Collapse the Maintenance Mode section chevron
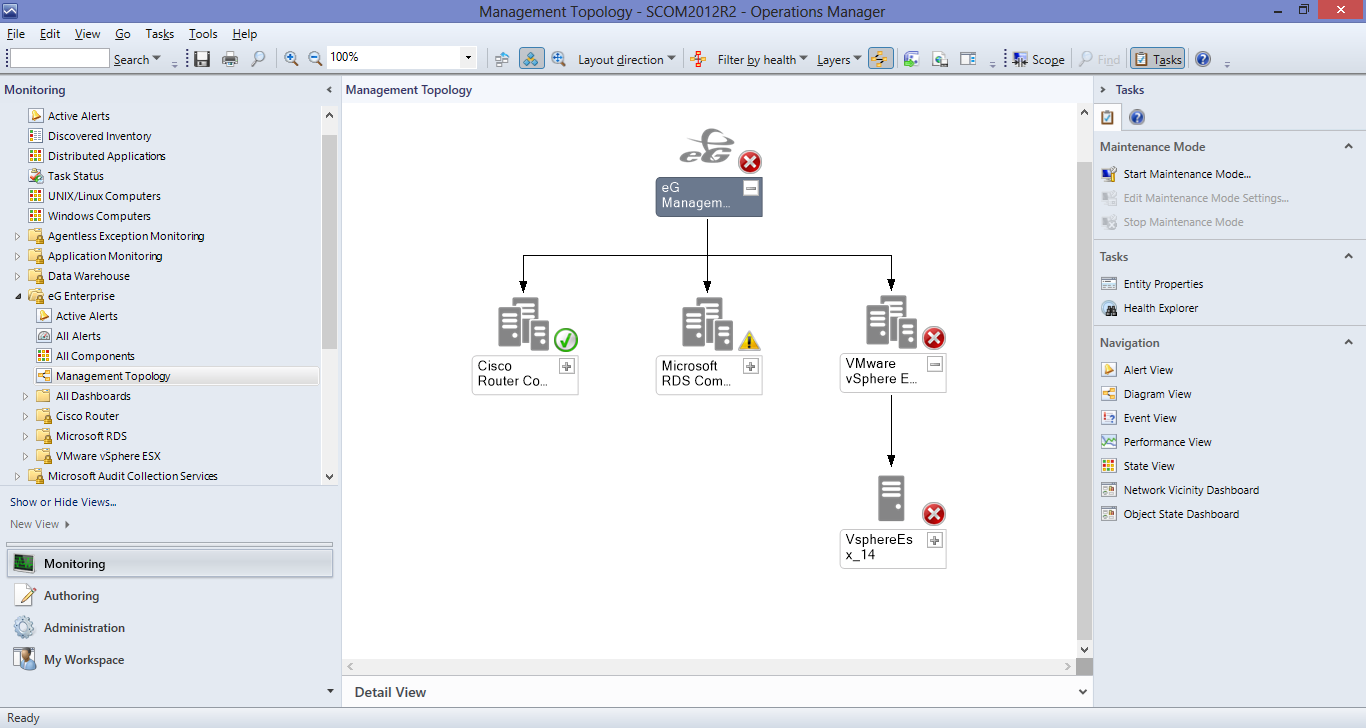This screenshot has height=728, width=1366. coord(1348,147)
